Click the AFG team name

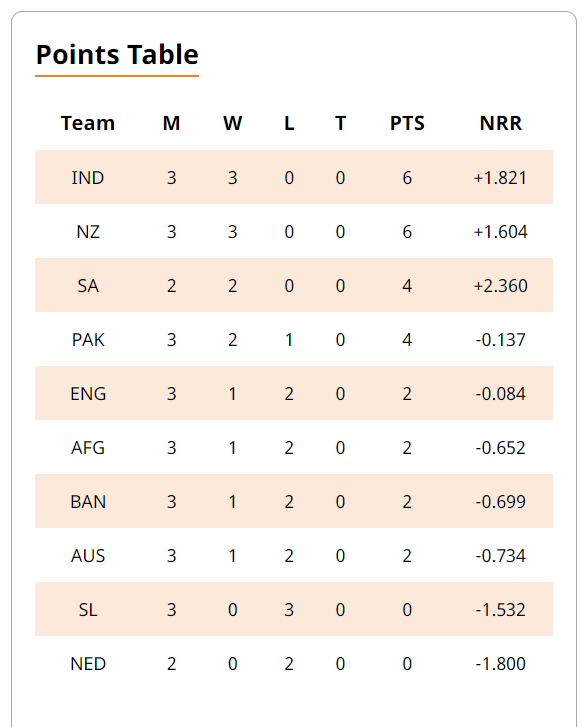click(x=88, y=447)
